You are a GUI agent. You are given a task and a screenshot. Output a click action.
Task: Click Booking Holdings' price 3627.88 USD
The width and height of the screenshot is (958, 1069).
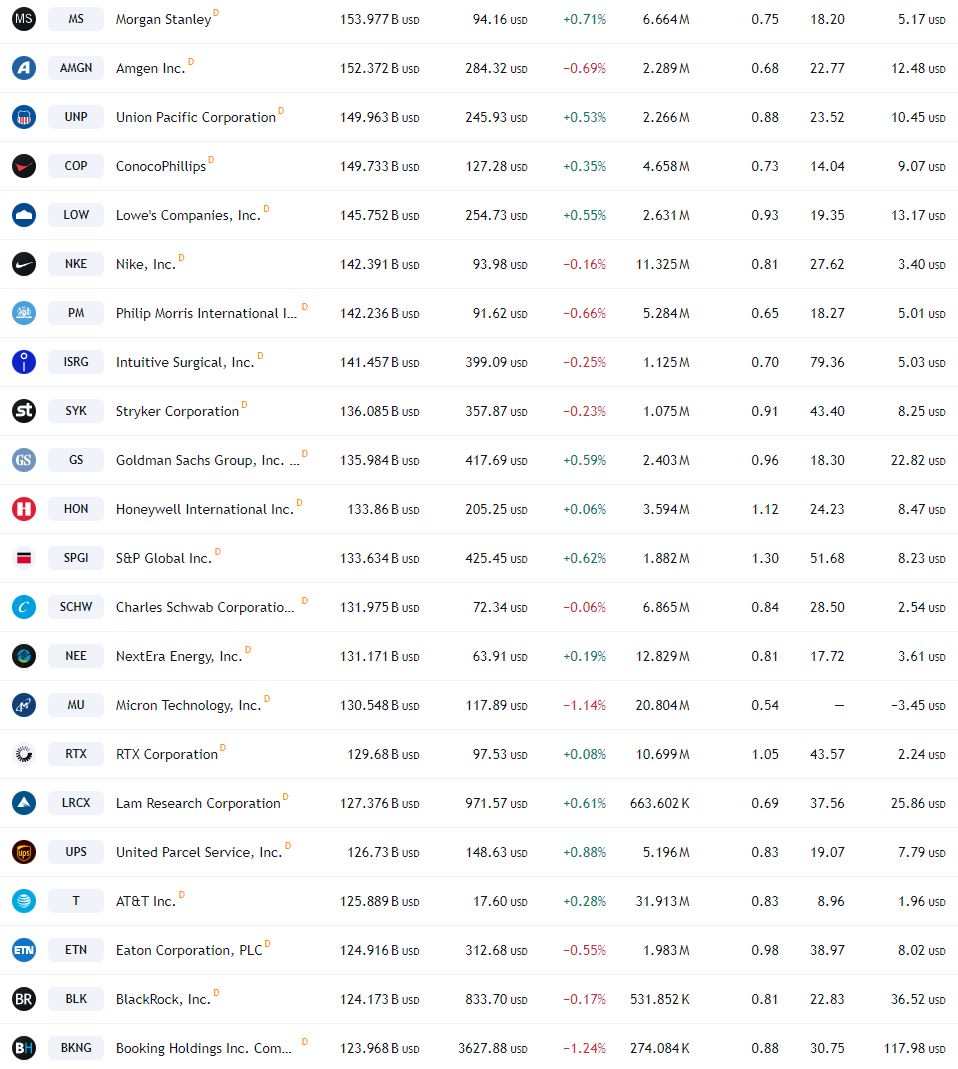click(493, 1049)
